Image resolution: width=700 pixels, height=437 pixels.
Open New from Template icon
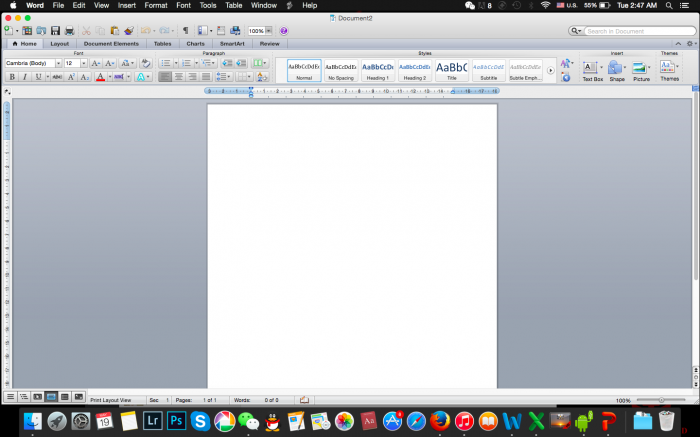coord(27,31)
